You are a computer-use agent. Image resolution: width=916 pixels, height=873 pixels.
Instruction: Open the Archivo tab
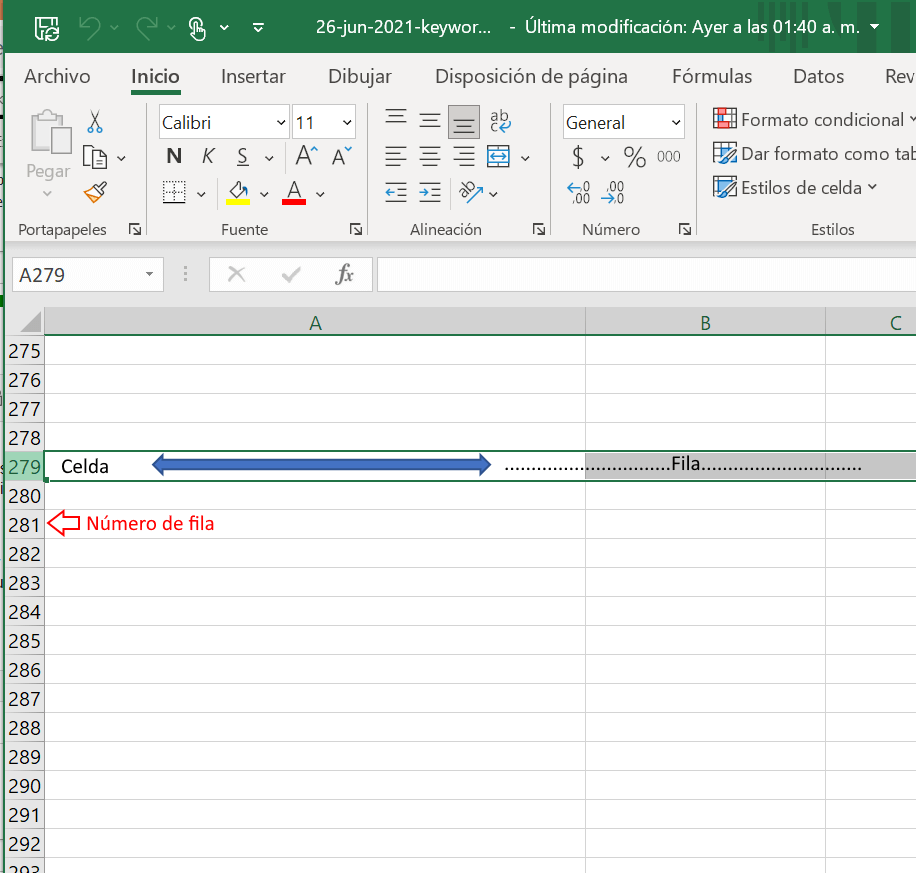[57, 77]
